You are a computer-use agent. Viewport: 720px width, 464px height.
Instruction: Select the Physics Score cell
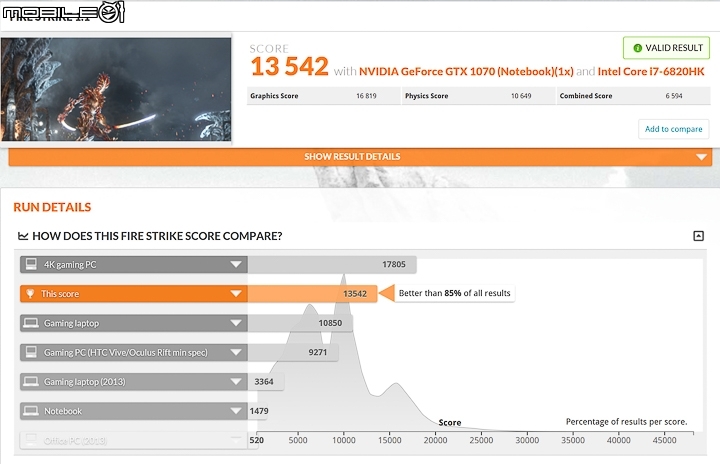[x=478, y=96]
